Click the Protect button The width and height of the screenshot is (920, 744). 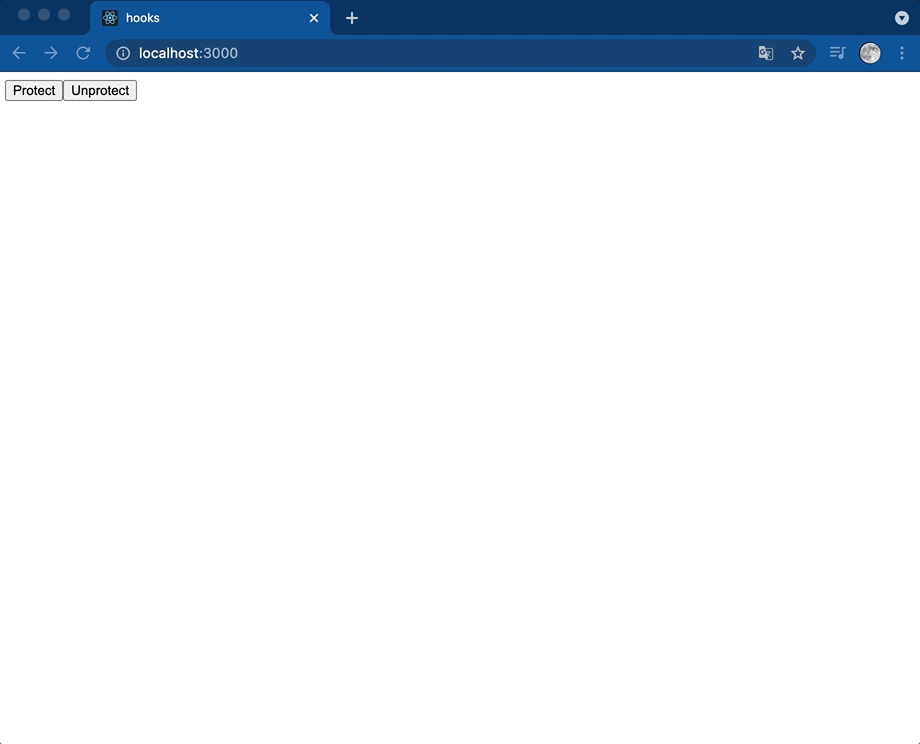pyautogui.click(x=34, y=90)
